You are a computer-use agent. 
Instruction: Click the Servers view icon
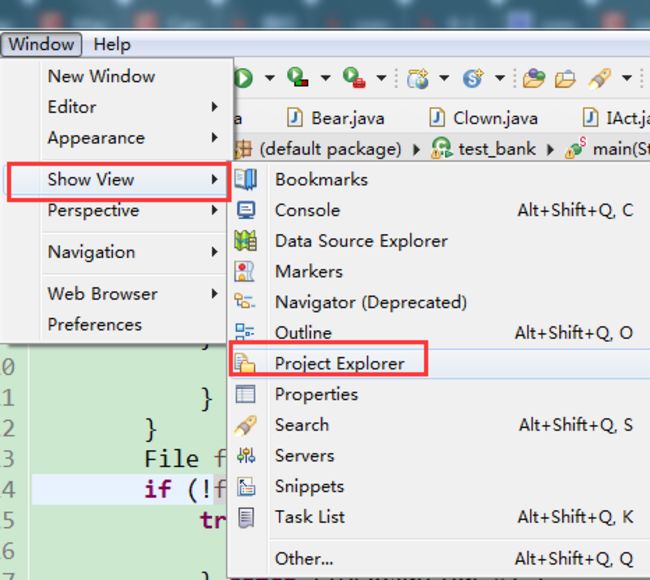[246, 456]
